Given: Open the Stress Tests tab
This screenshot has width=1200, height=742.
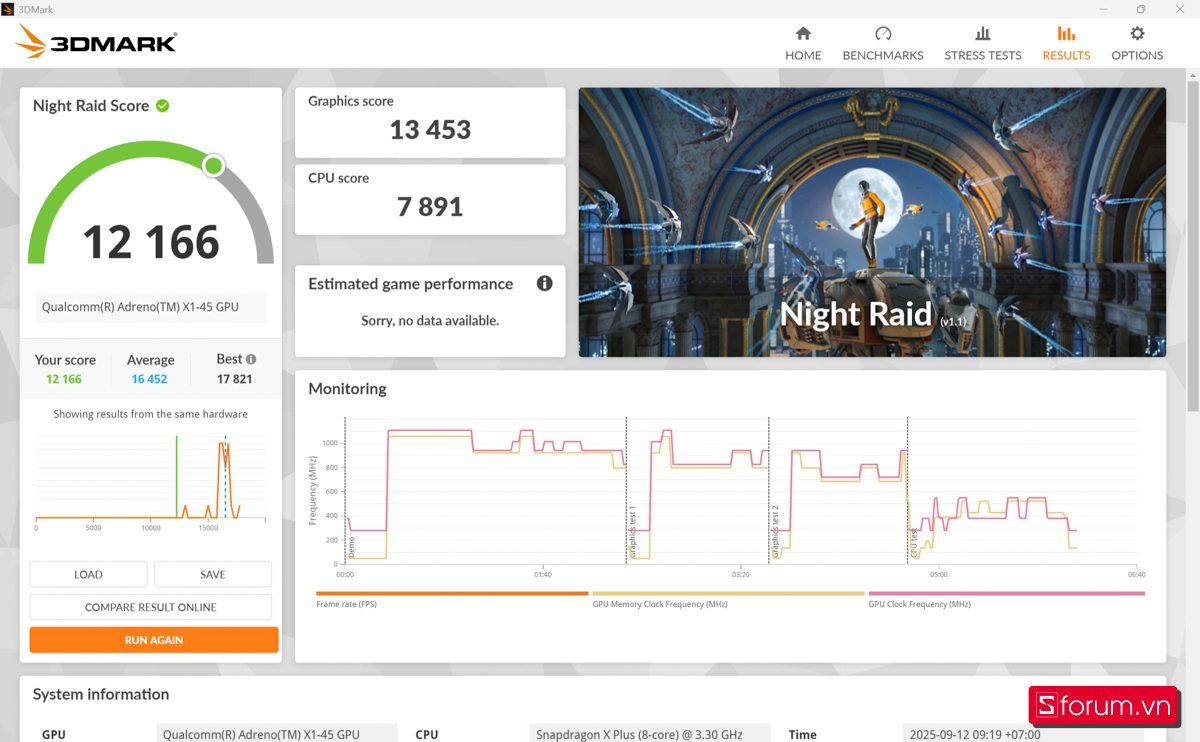Looking at the screenshot, I should 983,44.
